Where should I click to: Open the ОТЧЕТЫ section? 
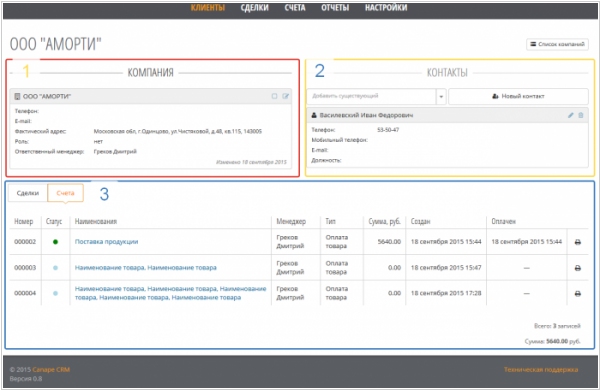pos(335,8)
